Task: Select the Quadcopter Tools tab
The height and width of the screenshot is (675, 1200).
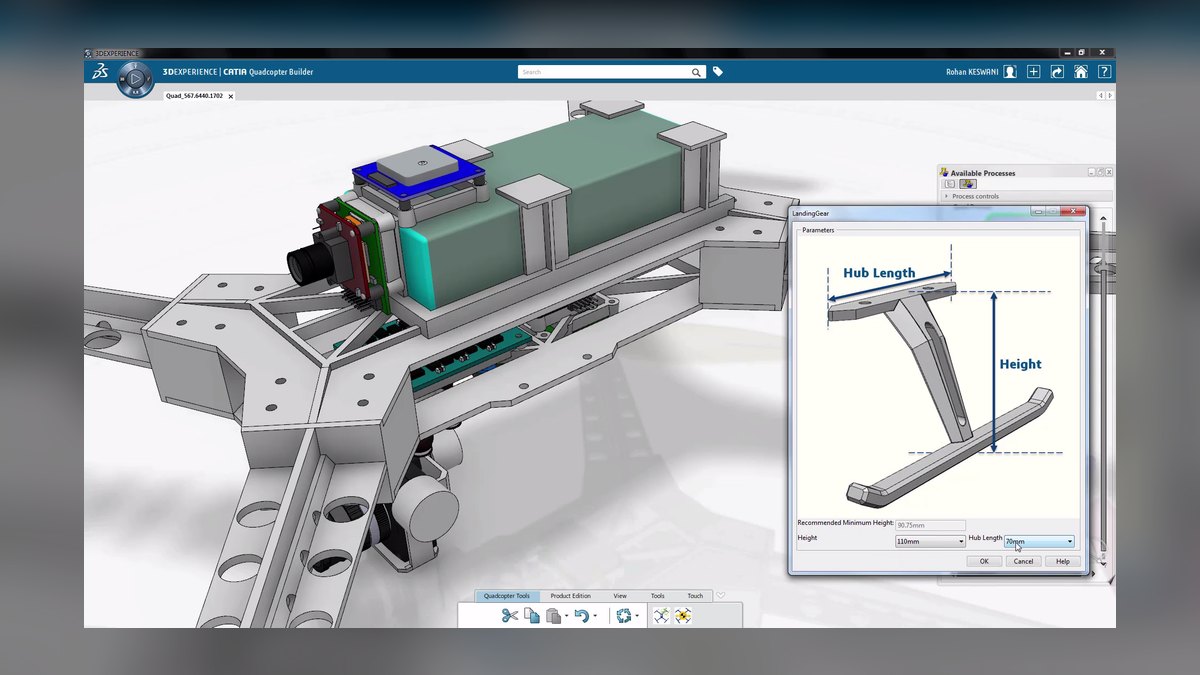Action: point(507,596)
